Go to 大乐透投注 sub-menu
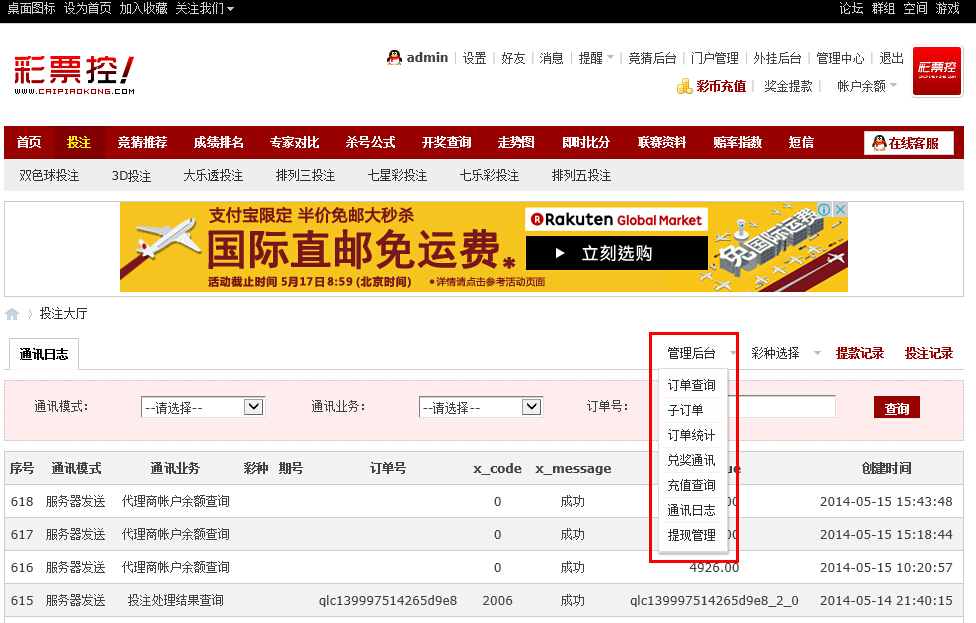976x623 pixels. tap(213, 176)
